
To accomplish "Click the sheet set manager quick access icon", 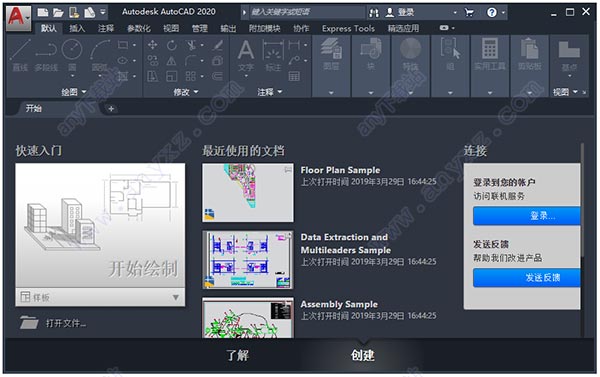I will click(90, 13).
